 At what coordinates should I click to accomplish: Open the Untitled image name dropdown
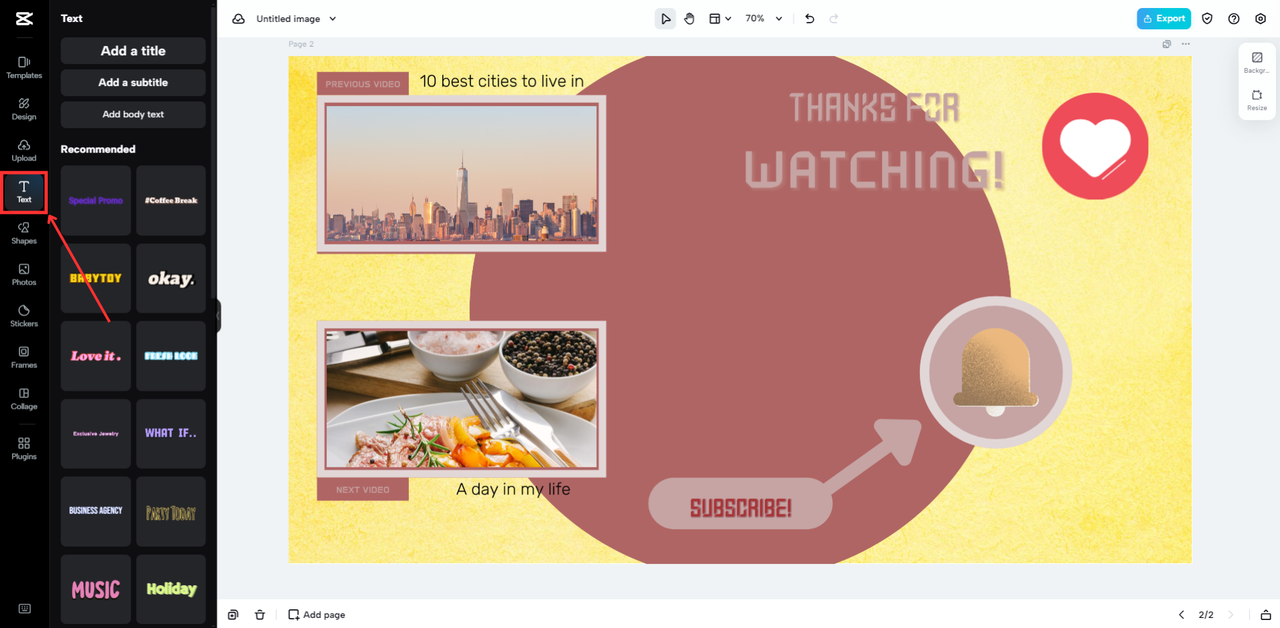tap(296, 19)
